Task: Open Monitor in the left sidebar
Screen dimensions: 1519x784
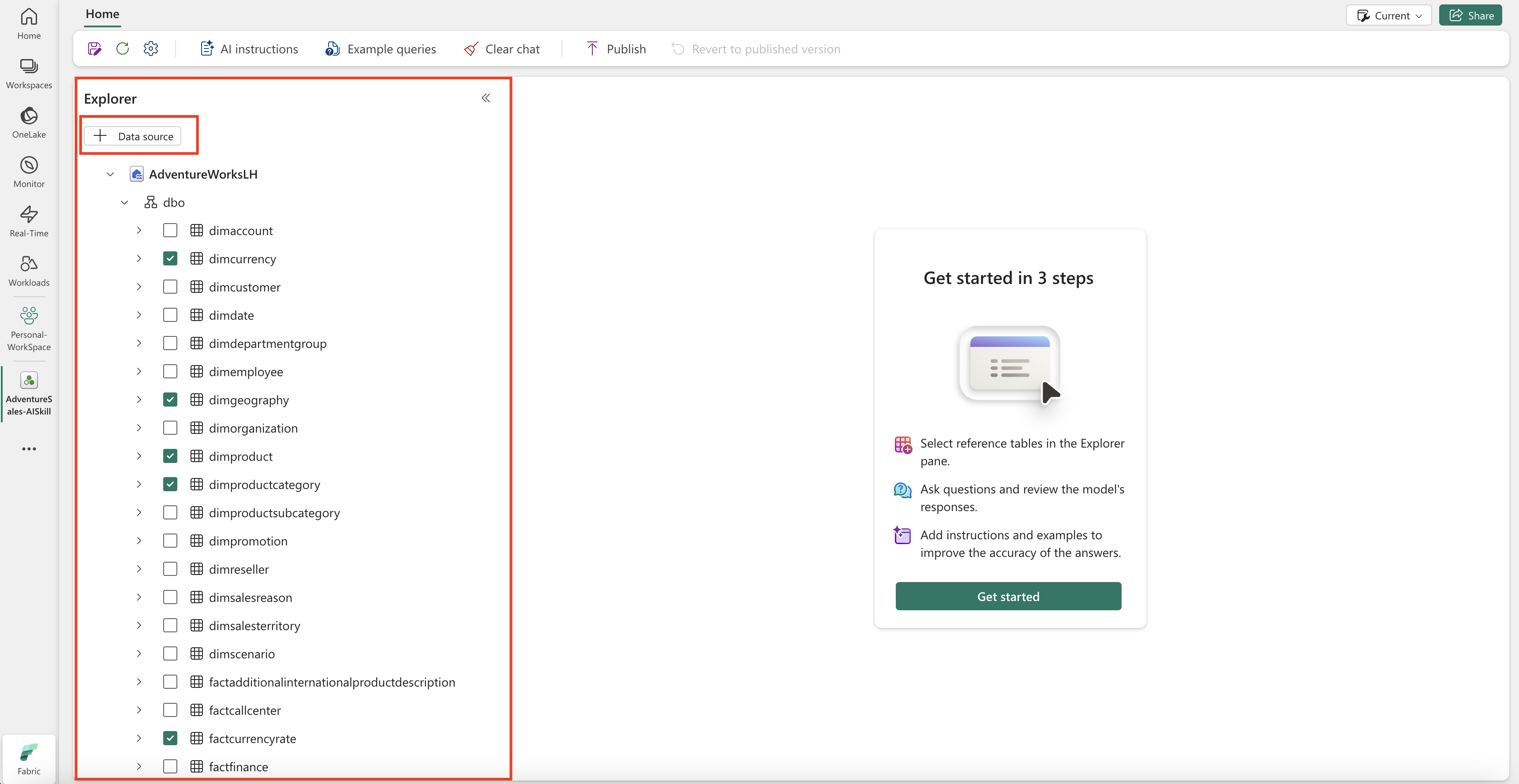Action: [29, 172]
